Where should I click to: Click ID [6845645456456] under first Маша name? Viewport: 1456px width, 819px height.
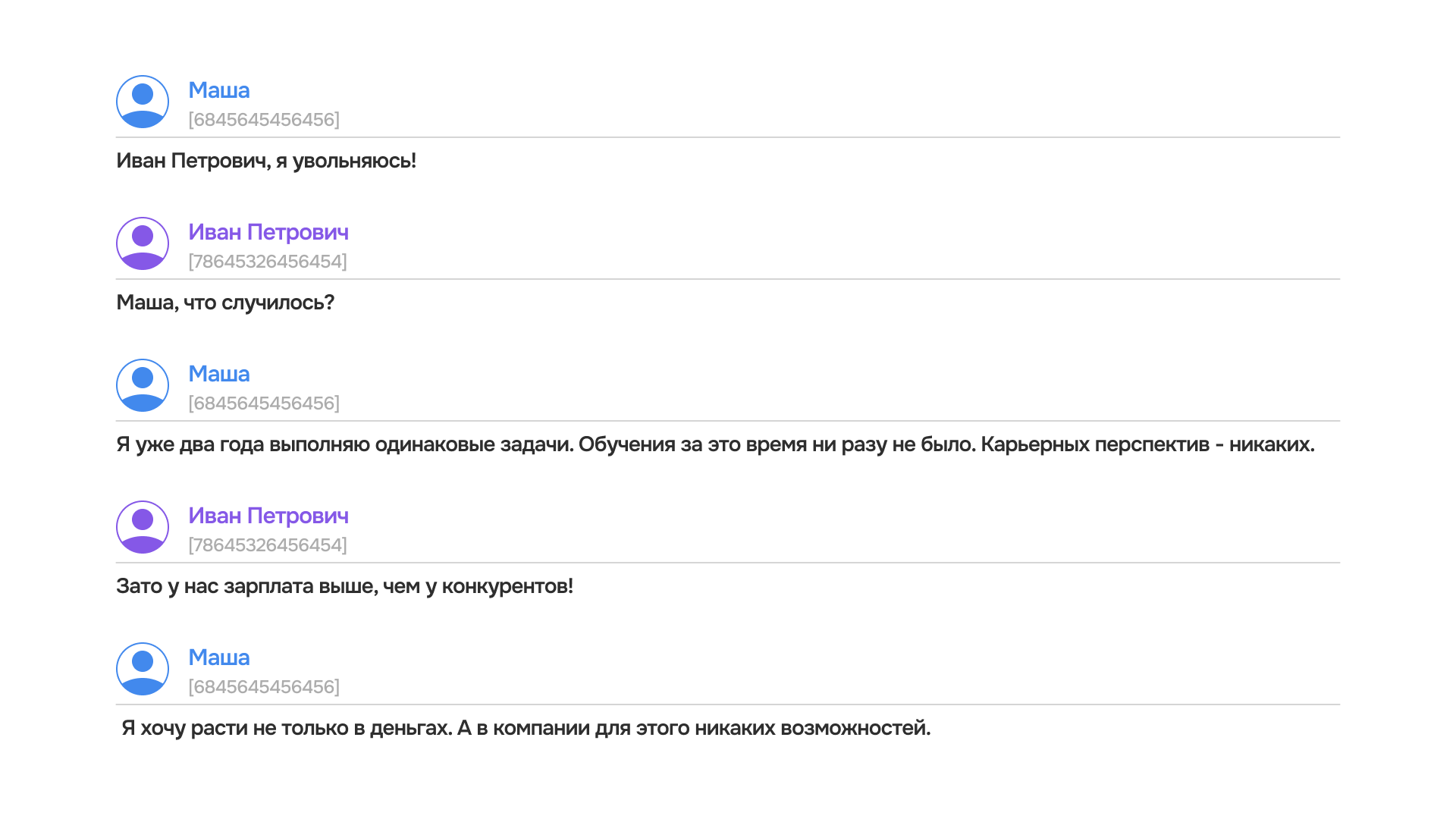264,119
